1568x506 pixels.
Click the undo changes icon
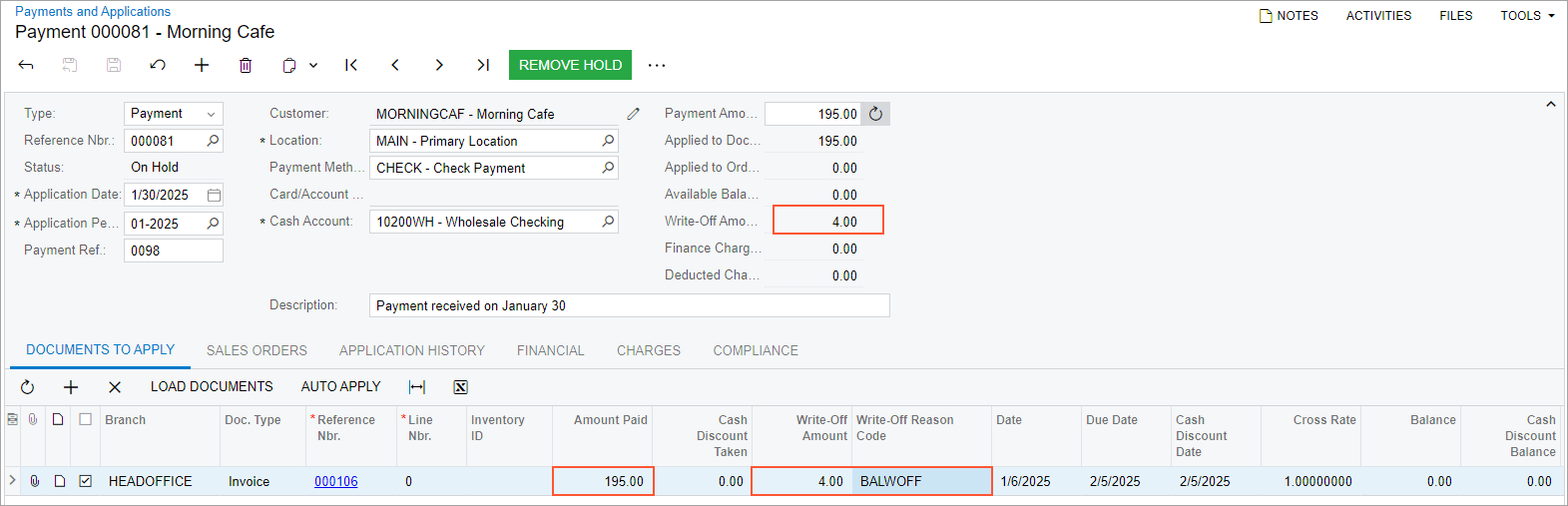(x=158, y=65)
